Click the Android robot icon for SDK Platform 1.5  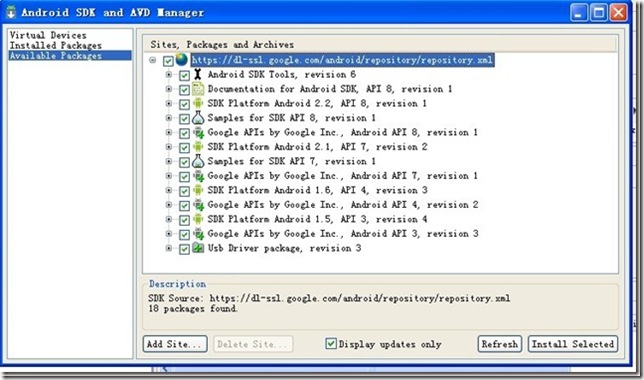[x=198, y=219]
